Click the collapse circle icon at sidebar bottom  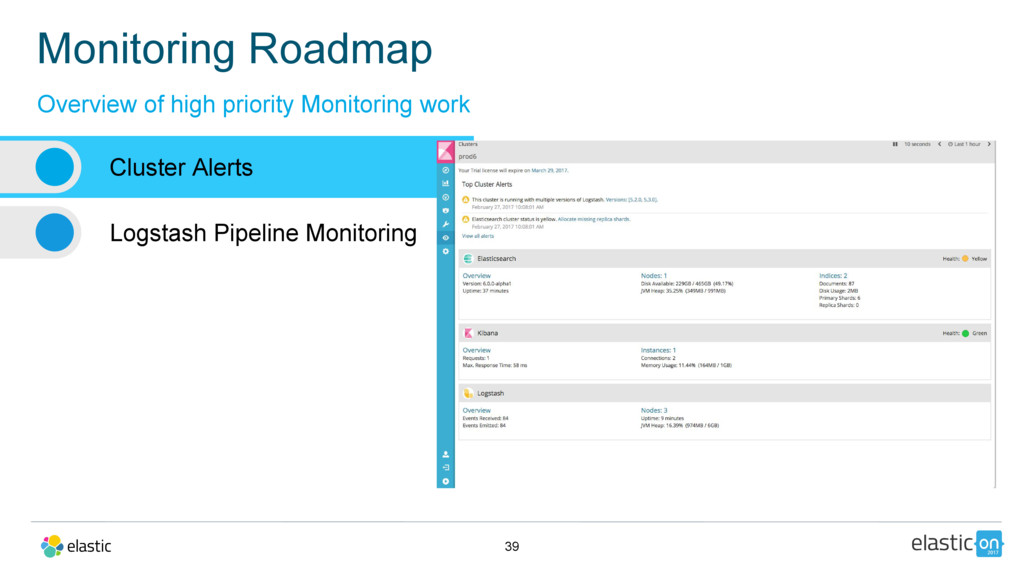point(445,481)
